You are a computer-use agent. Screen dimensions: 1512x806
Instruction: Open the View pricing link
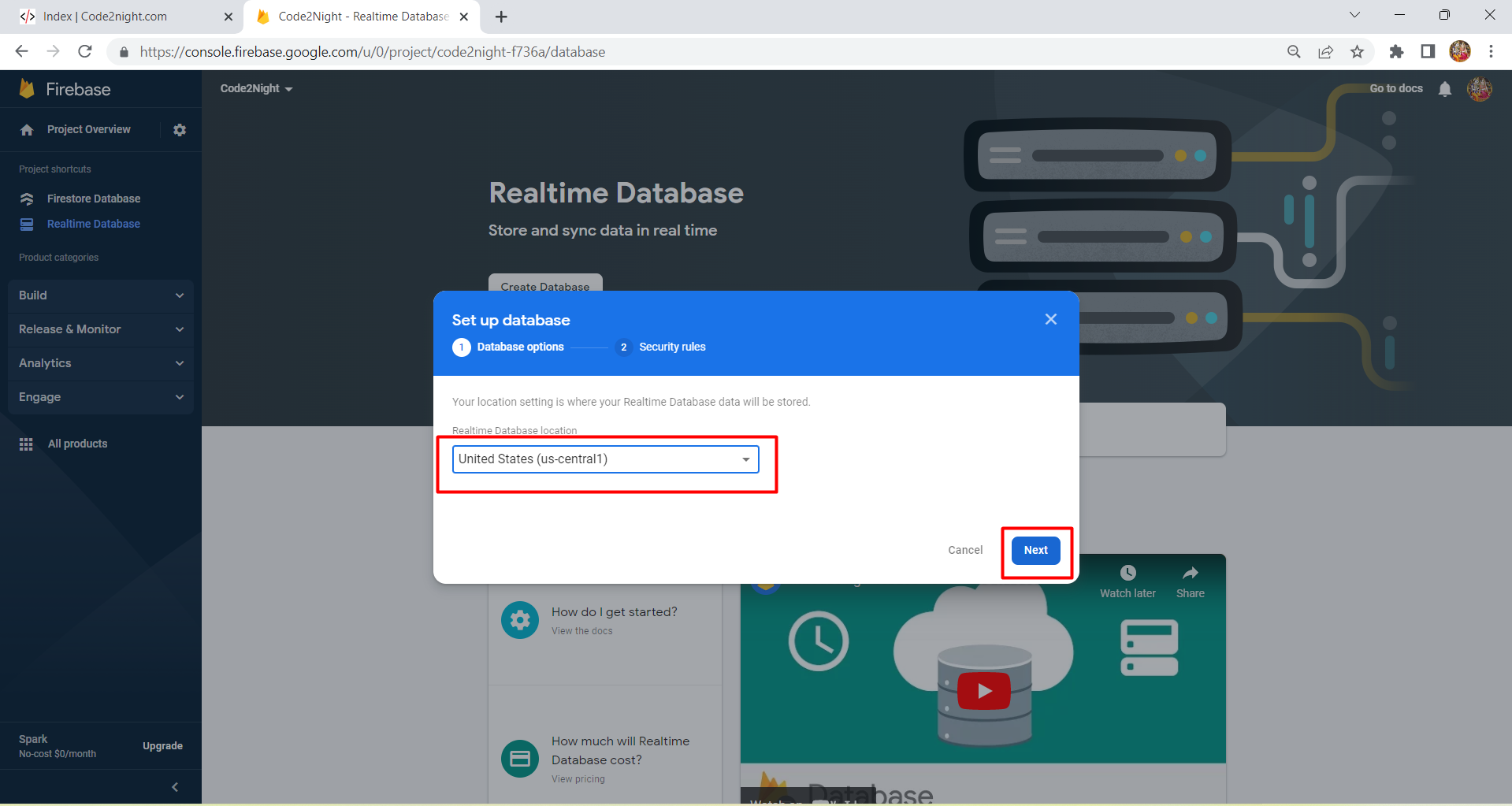click(578, 779)
